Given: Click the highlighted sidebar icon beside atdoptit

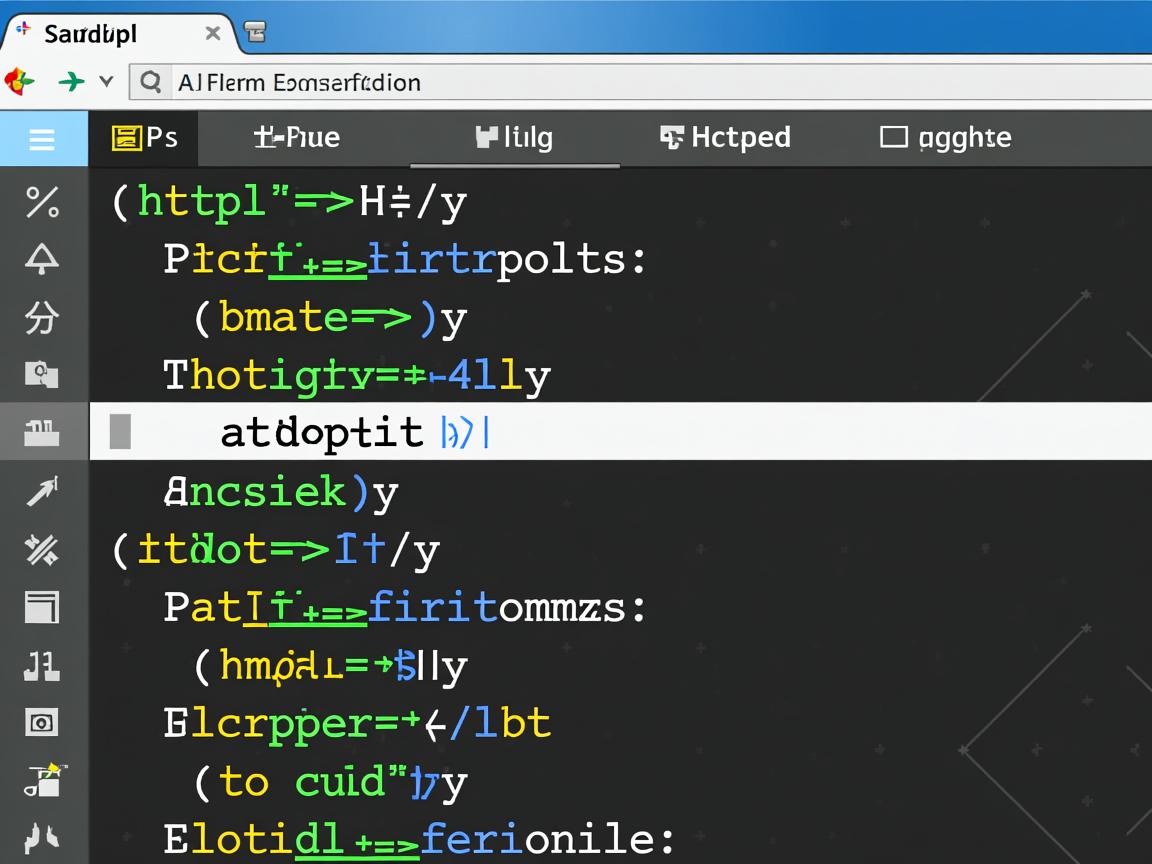Looking at the screenshot, I should pyautogui.click(x=42, y=433).
